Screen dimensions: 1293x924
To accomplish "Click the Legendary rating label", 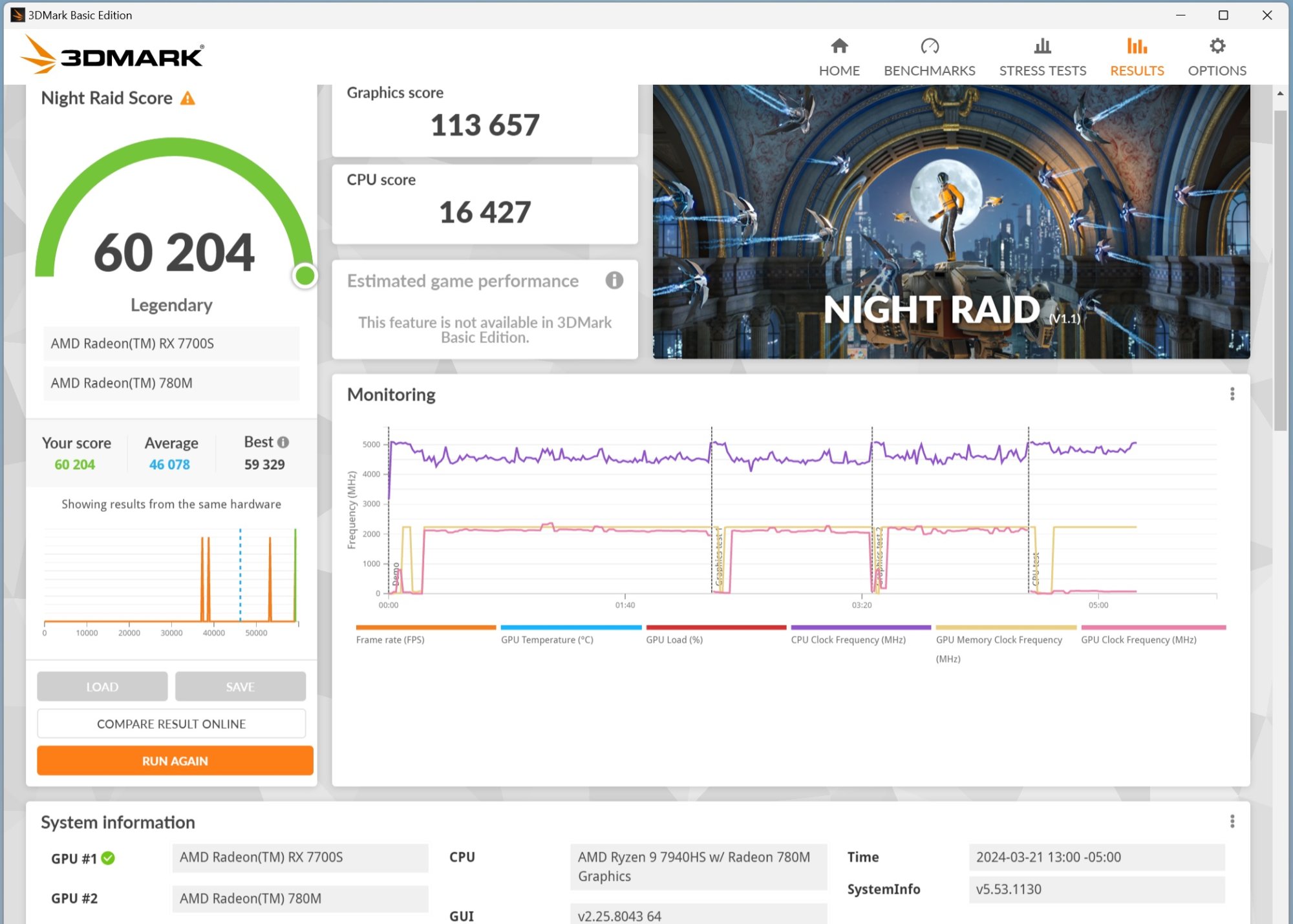I will click(171, 305).
